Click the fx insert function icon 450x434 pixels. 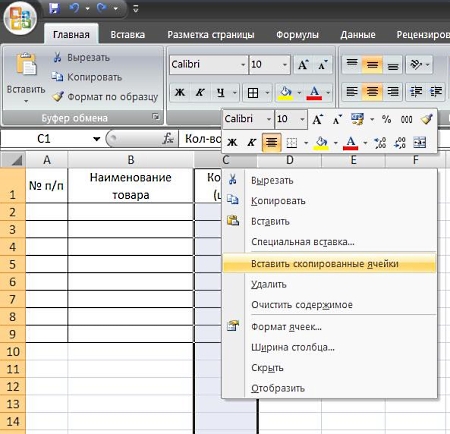point(168,138)
